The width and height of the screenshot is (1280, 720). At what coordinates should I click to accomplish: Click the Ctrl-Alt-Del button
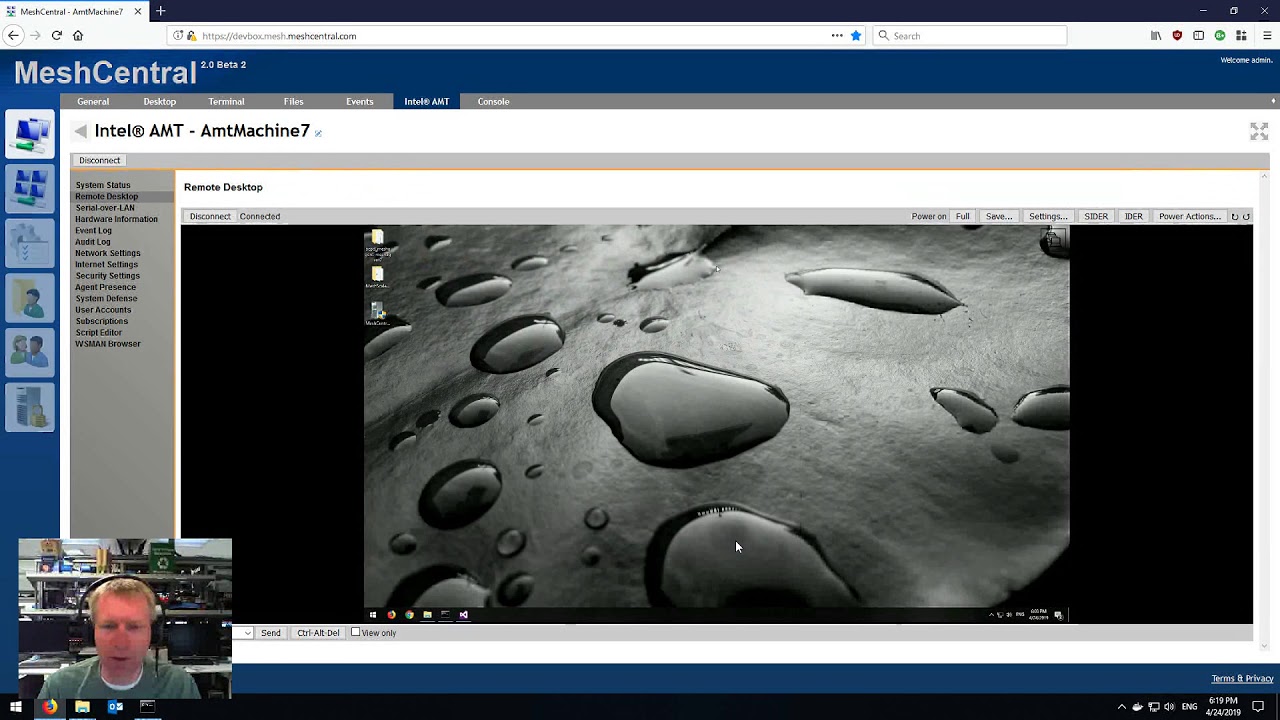(318, 633)
